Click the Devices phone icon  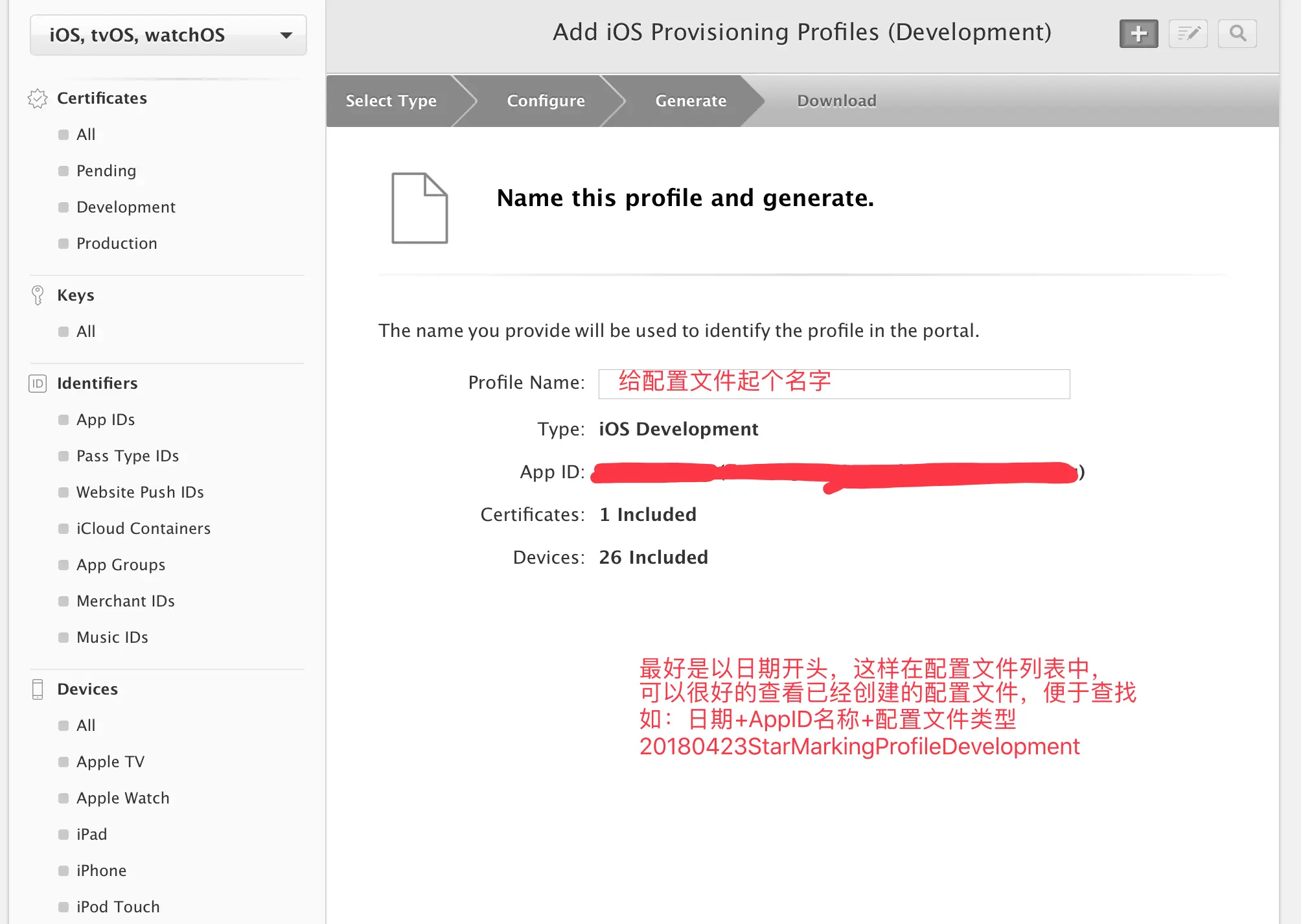[38, 689]
